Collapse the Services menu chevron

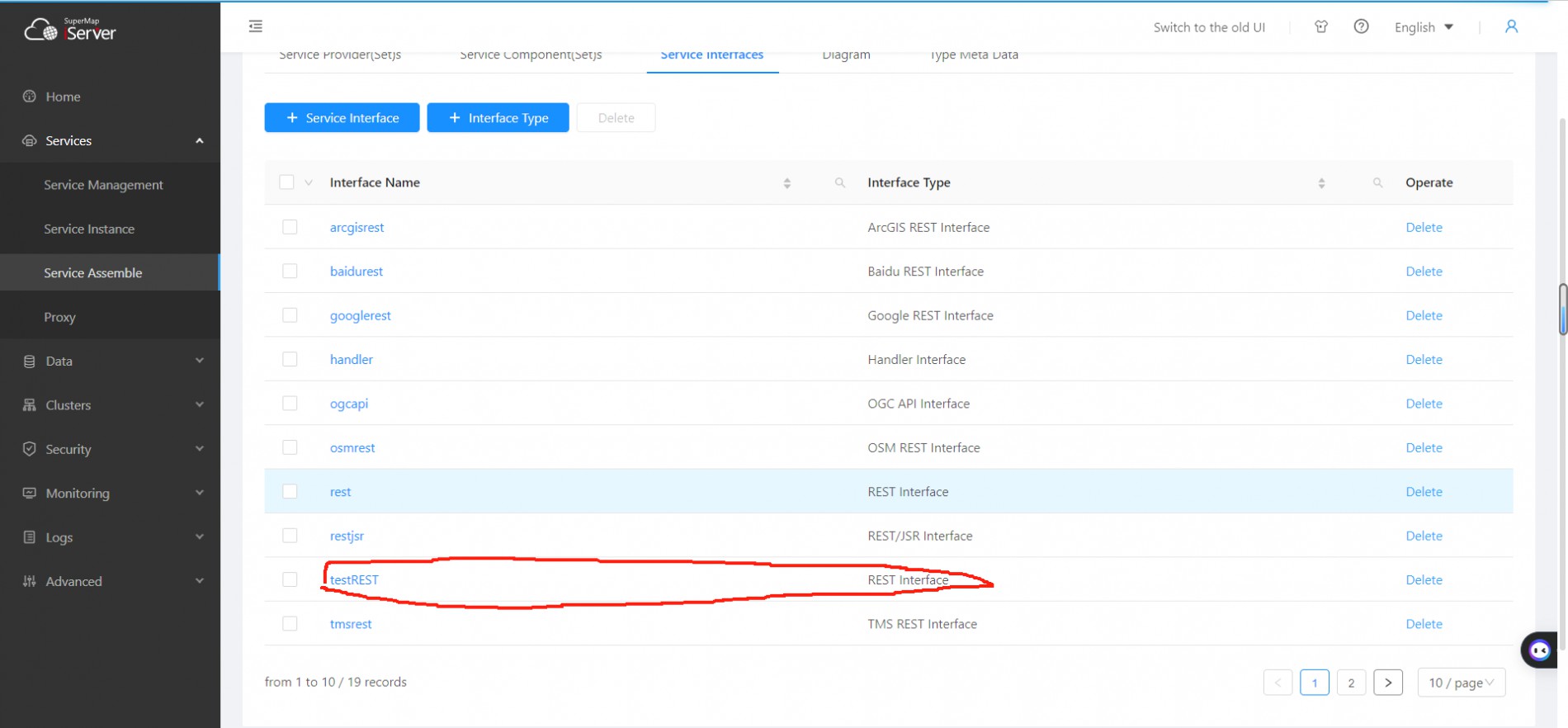click(x=200, y=140)
